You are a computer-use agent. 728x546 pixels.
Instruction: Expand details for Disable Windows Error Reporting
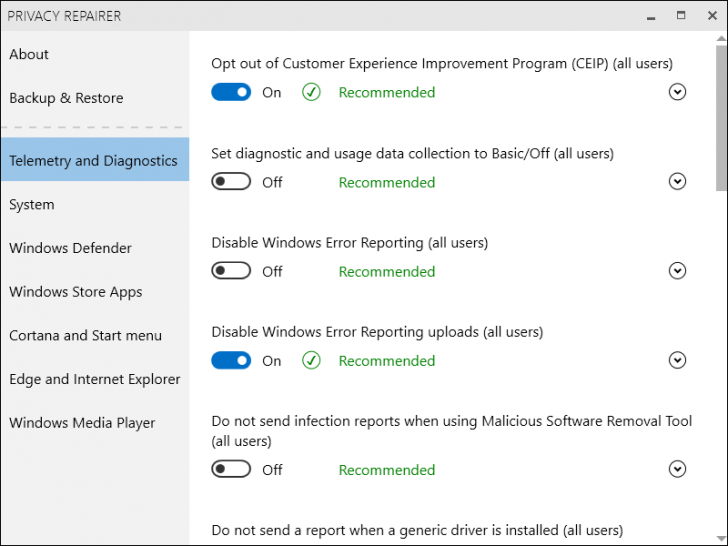677,271
